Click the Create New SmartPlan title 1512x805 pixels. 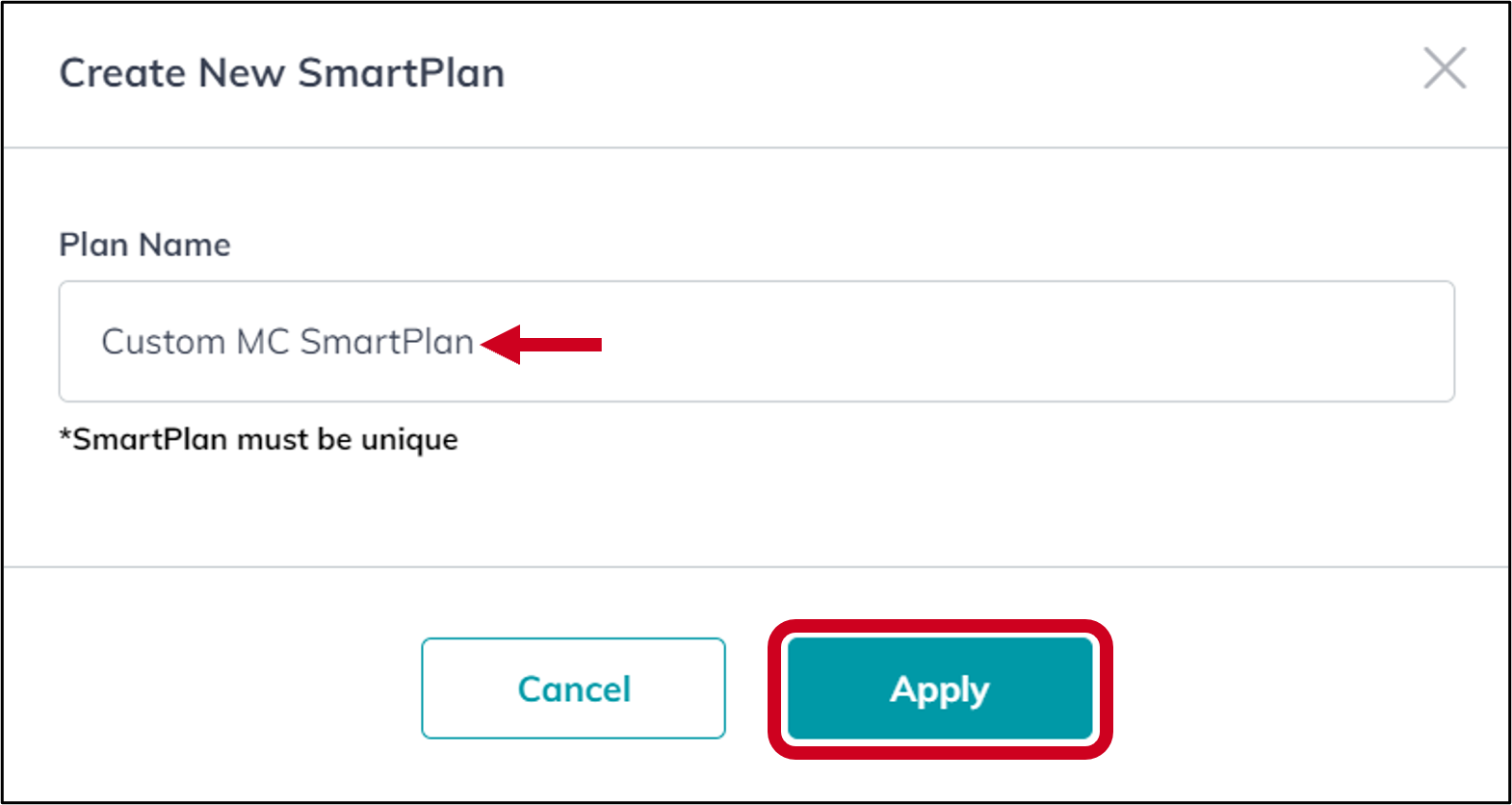[x=282, y=72]
